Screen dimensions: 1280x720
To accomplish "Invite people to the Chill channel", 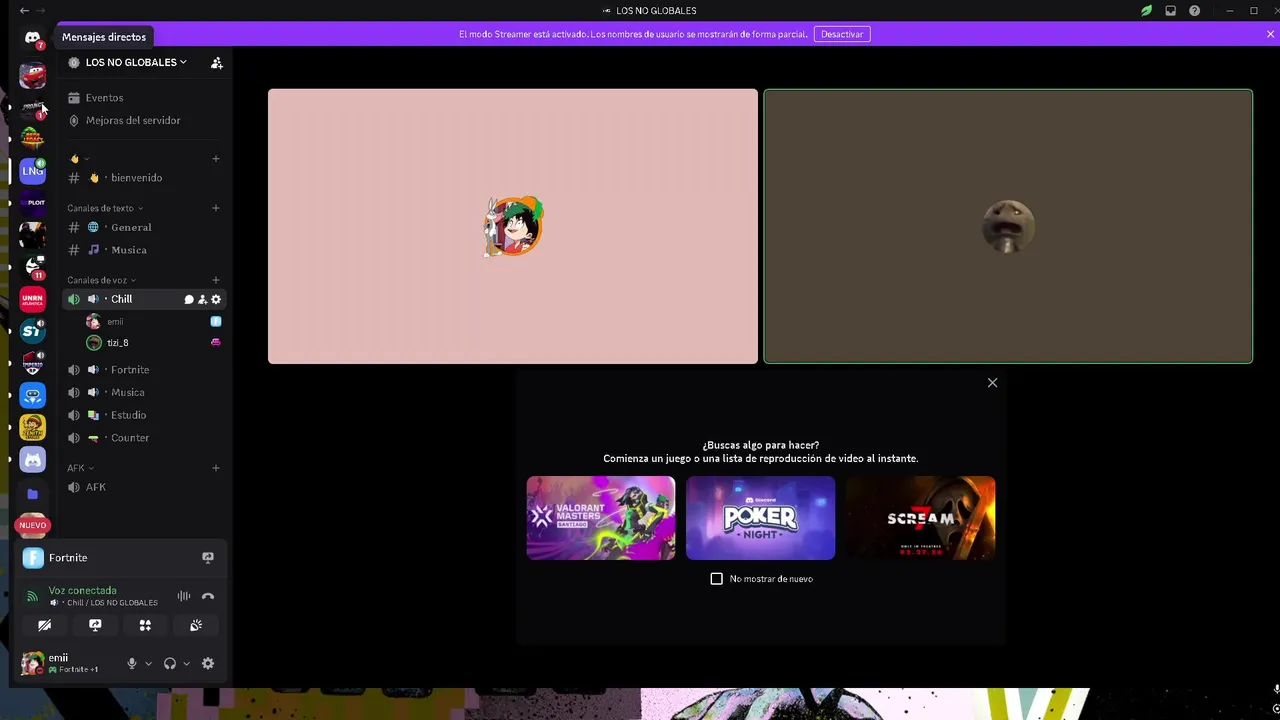I will [x=202, y=299].
